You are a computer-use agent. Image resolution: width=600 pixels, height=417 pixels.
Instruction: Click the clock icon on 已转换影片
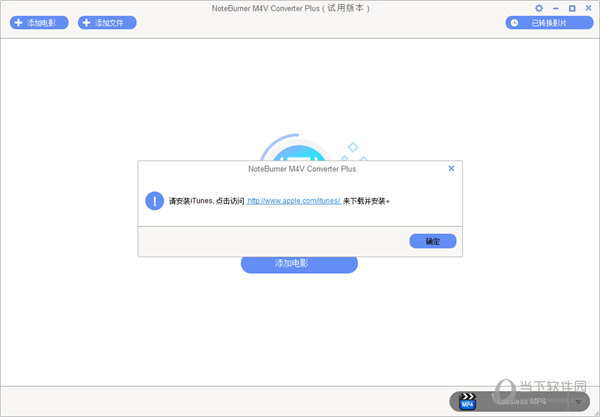point(514,23)
